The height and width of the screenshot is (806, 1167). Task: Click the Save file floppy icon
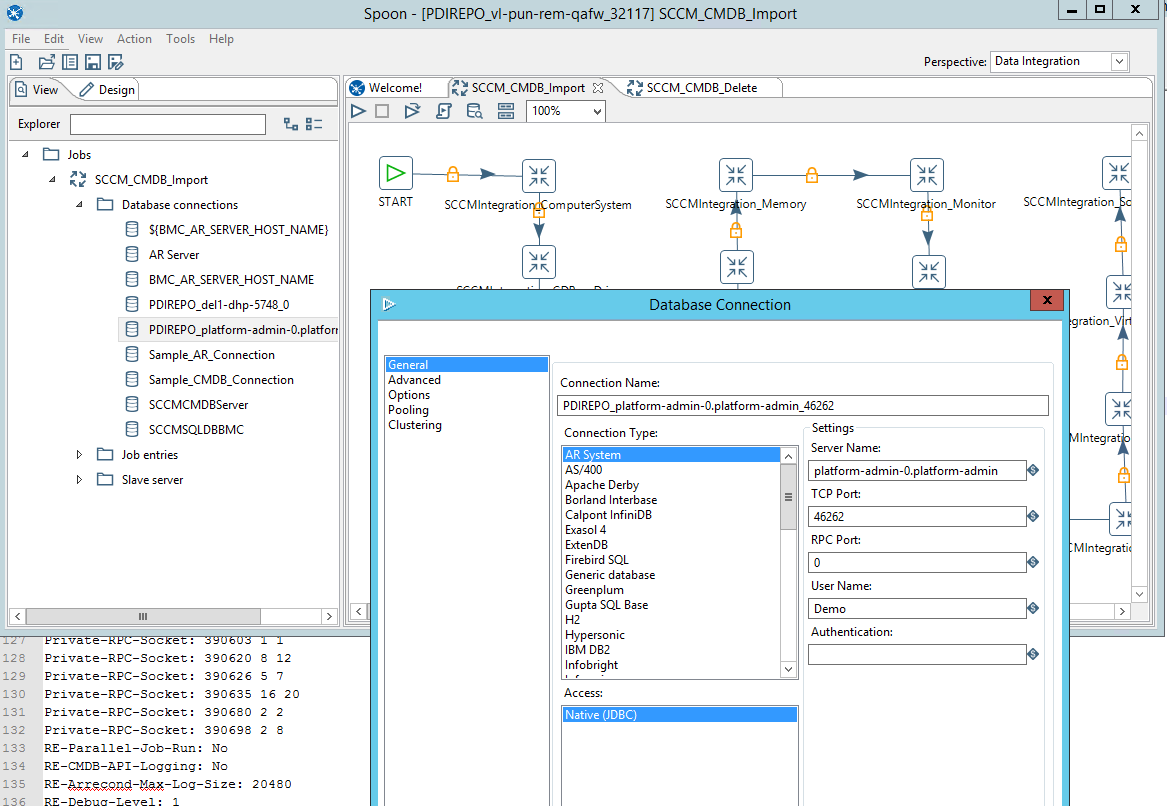click(92, 62)
